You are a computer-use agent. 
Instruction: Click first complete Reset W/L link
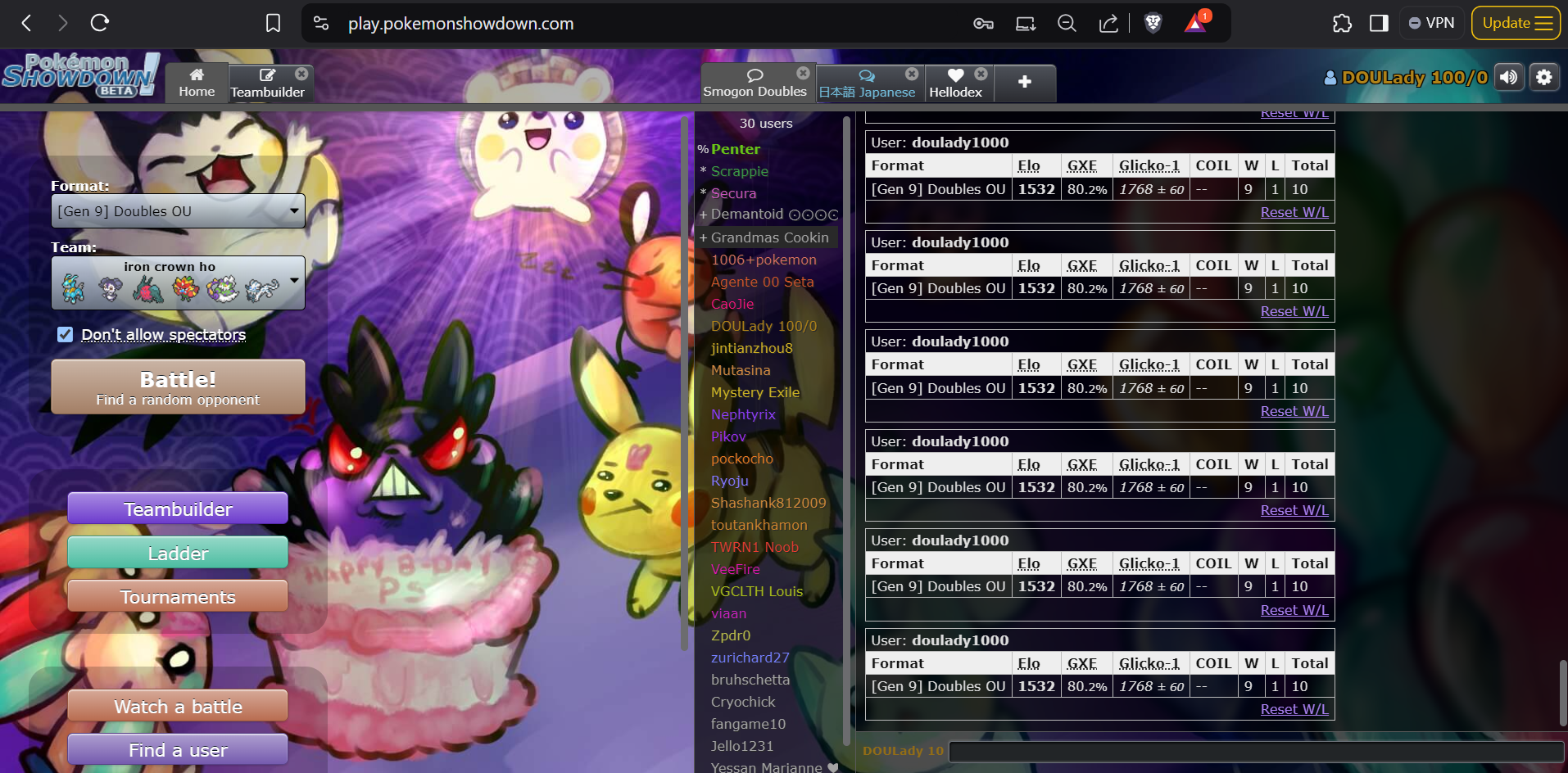pos(1294,212)
